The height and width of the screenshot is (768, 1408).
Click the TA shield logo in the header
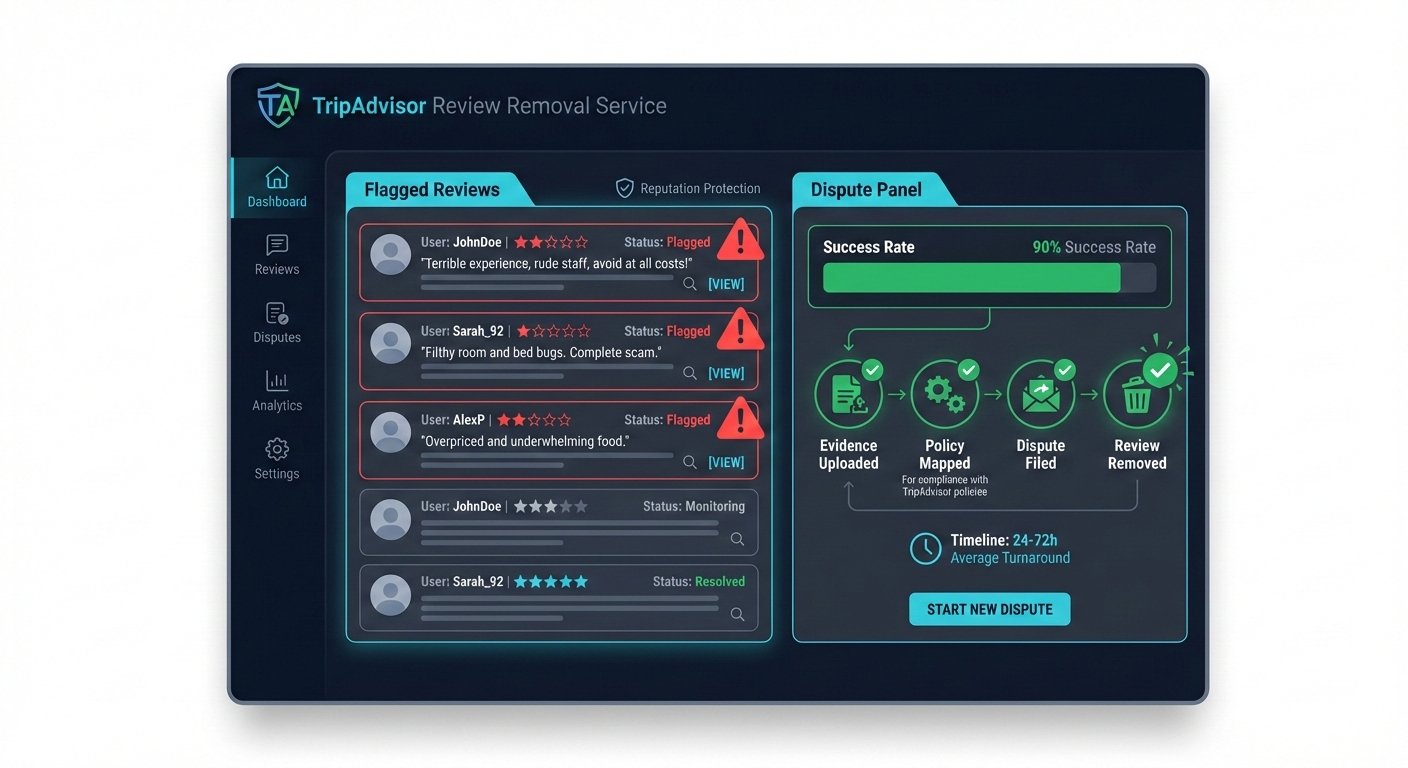click(278, 105)
